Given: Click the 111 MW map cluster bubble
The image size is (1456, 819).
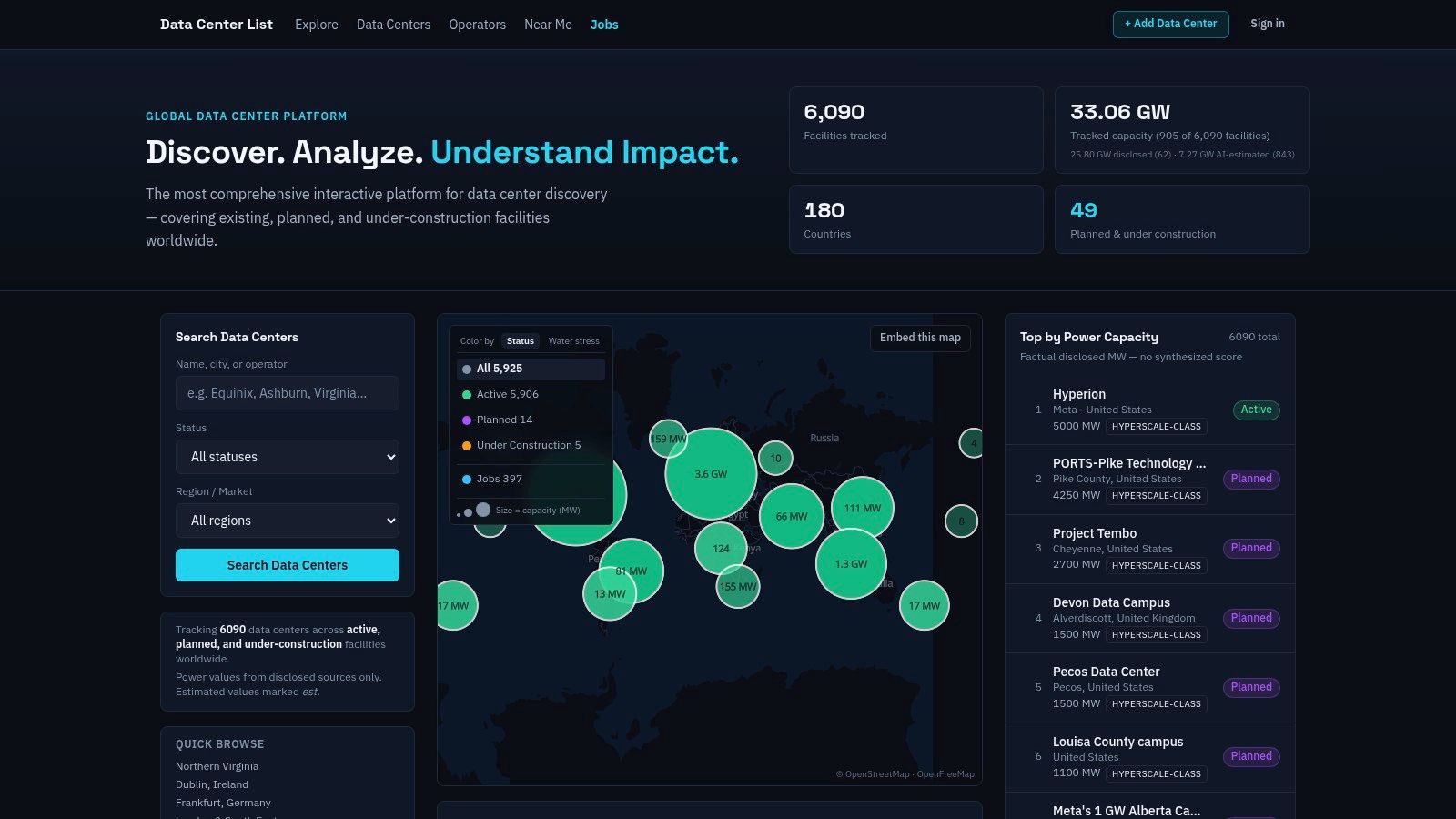Looking at the screenshot, I should [863, 508].
